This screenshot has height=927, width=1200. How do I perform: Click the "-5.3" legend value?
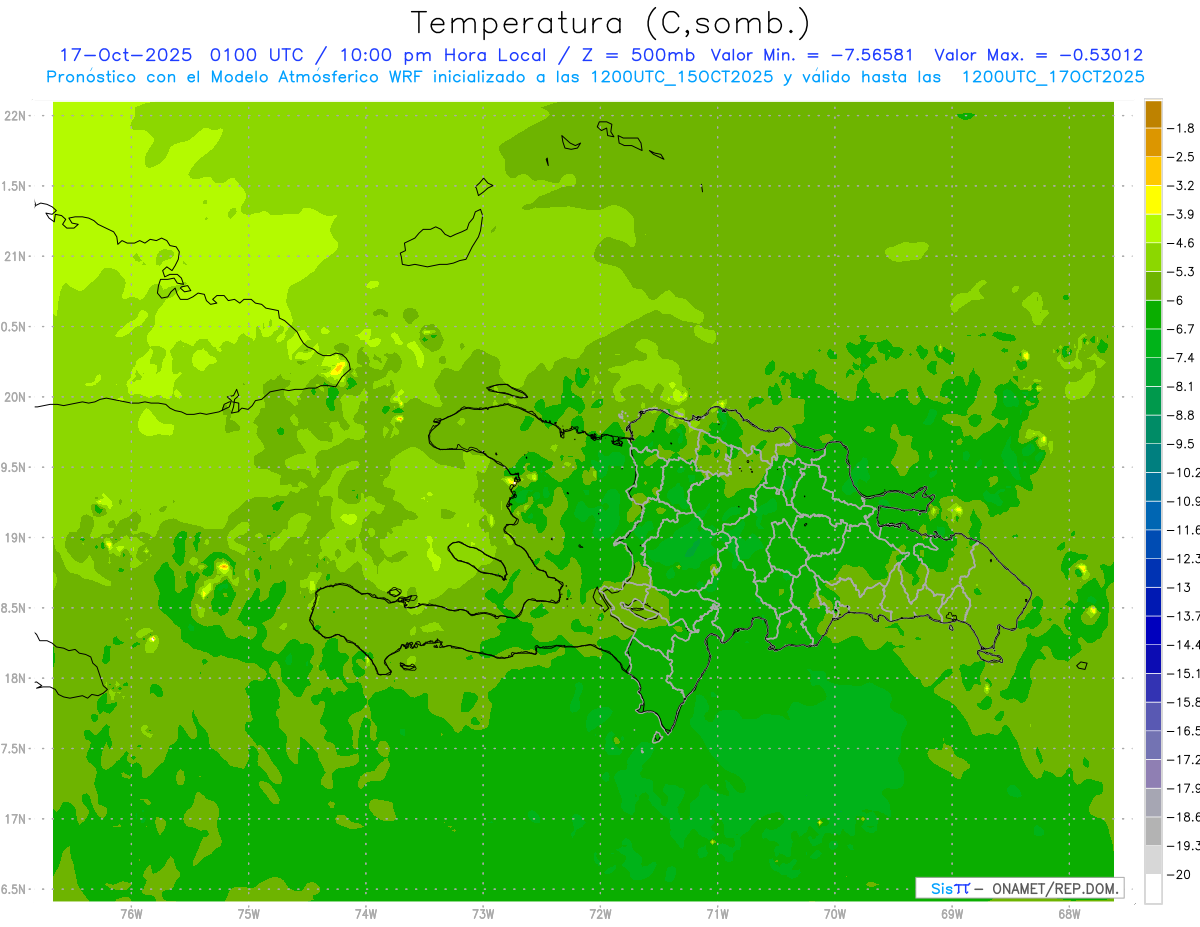pyautogui.click(x=1183, y=272)
